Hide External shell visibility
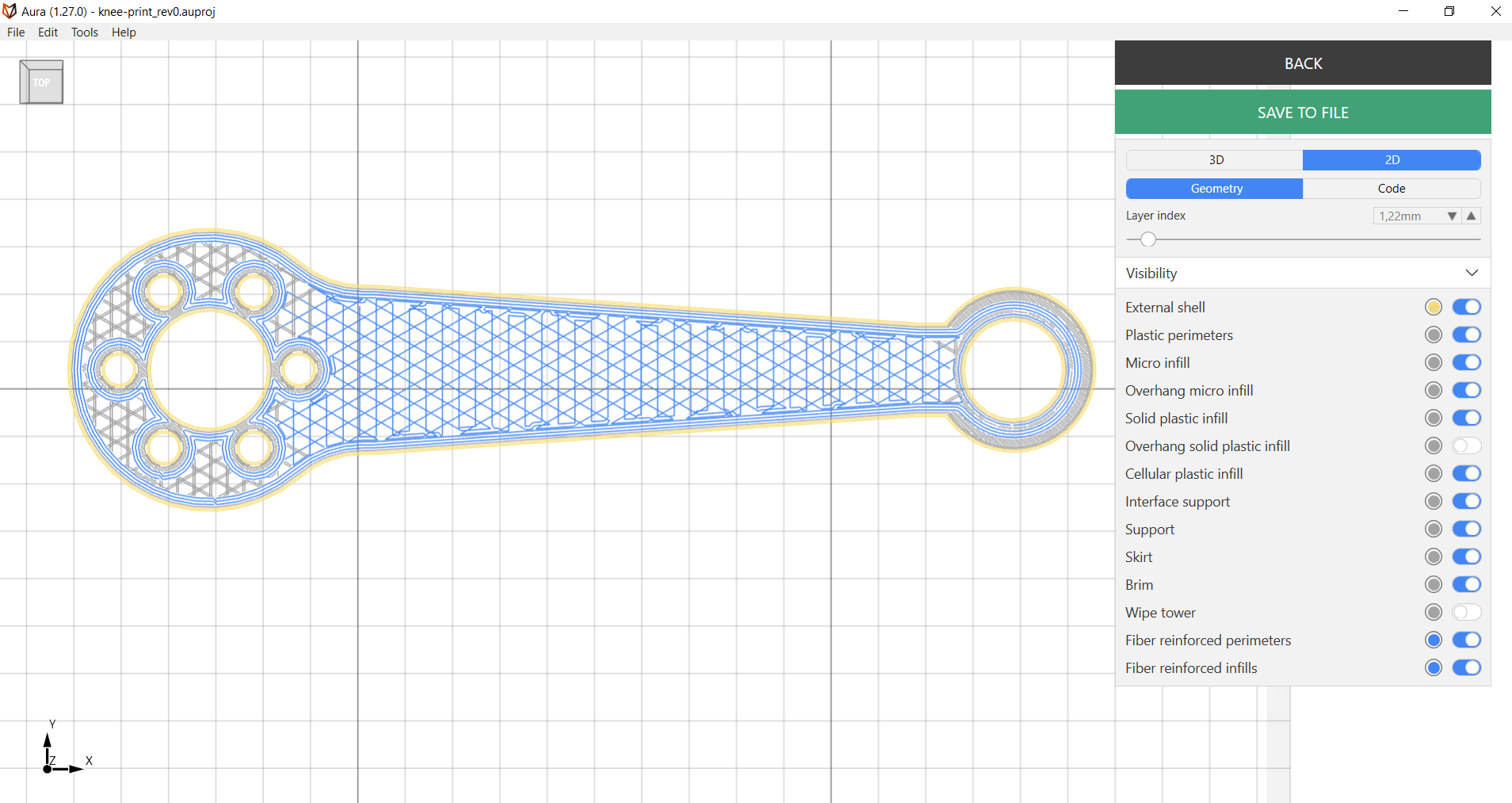 [1466, 307]
